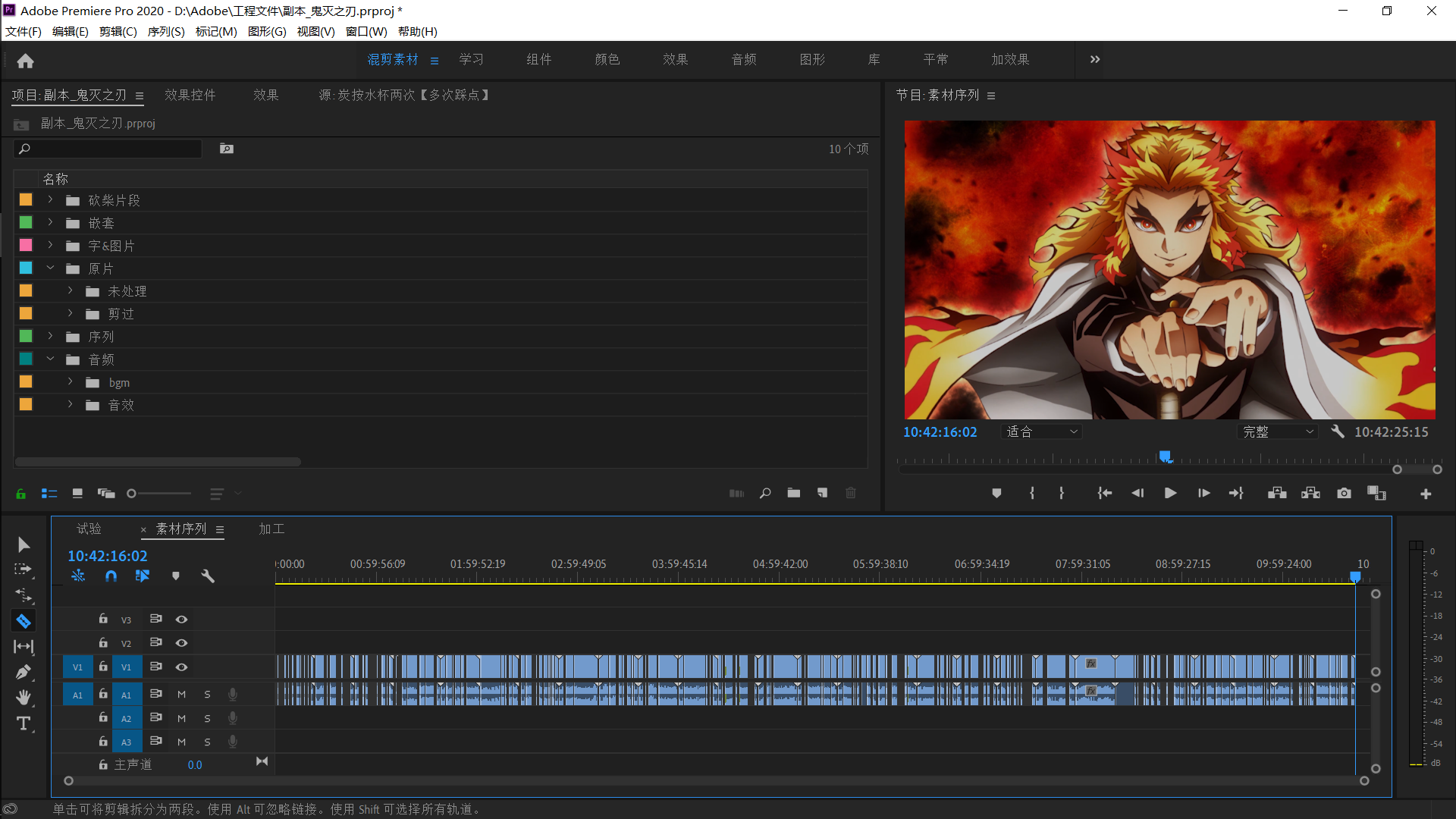
Task: Open the 完整 playback resolution dropdown
Action: [1278, 431]
